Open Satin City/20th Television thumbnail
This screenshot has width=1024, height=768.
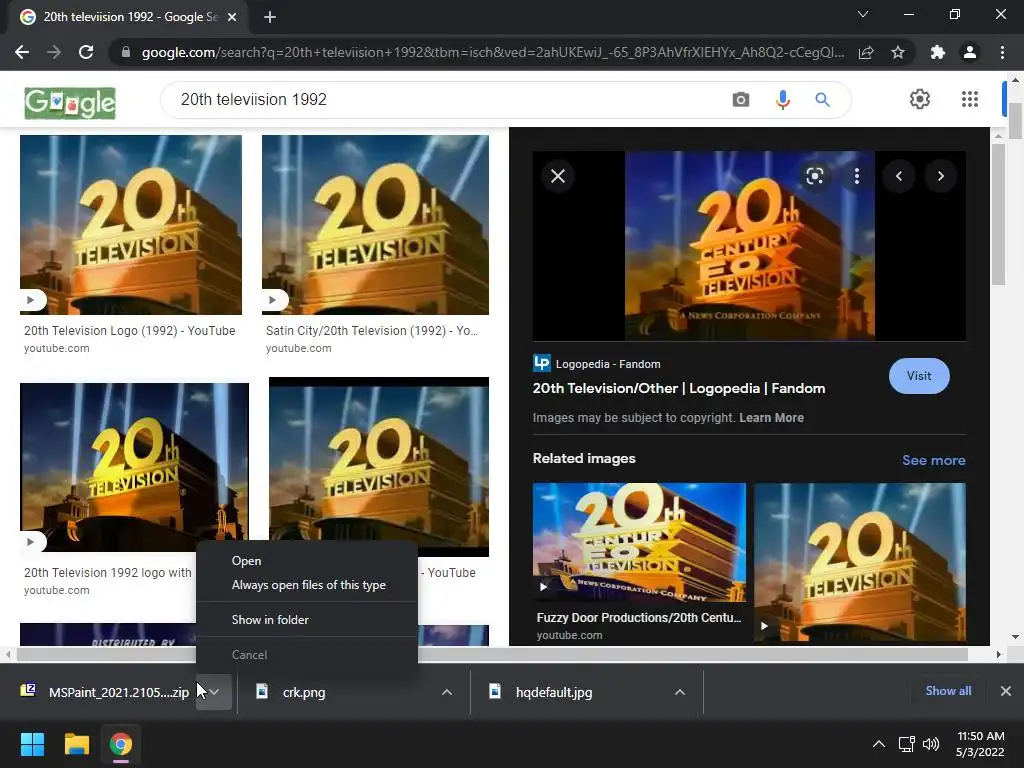[x=375, y=225]
